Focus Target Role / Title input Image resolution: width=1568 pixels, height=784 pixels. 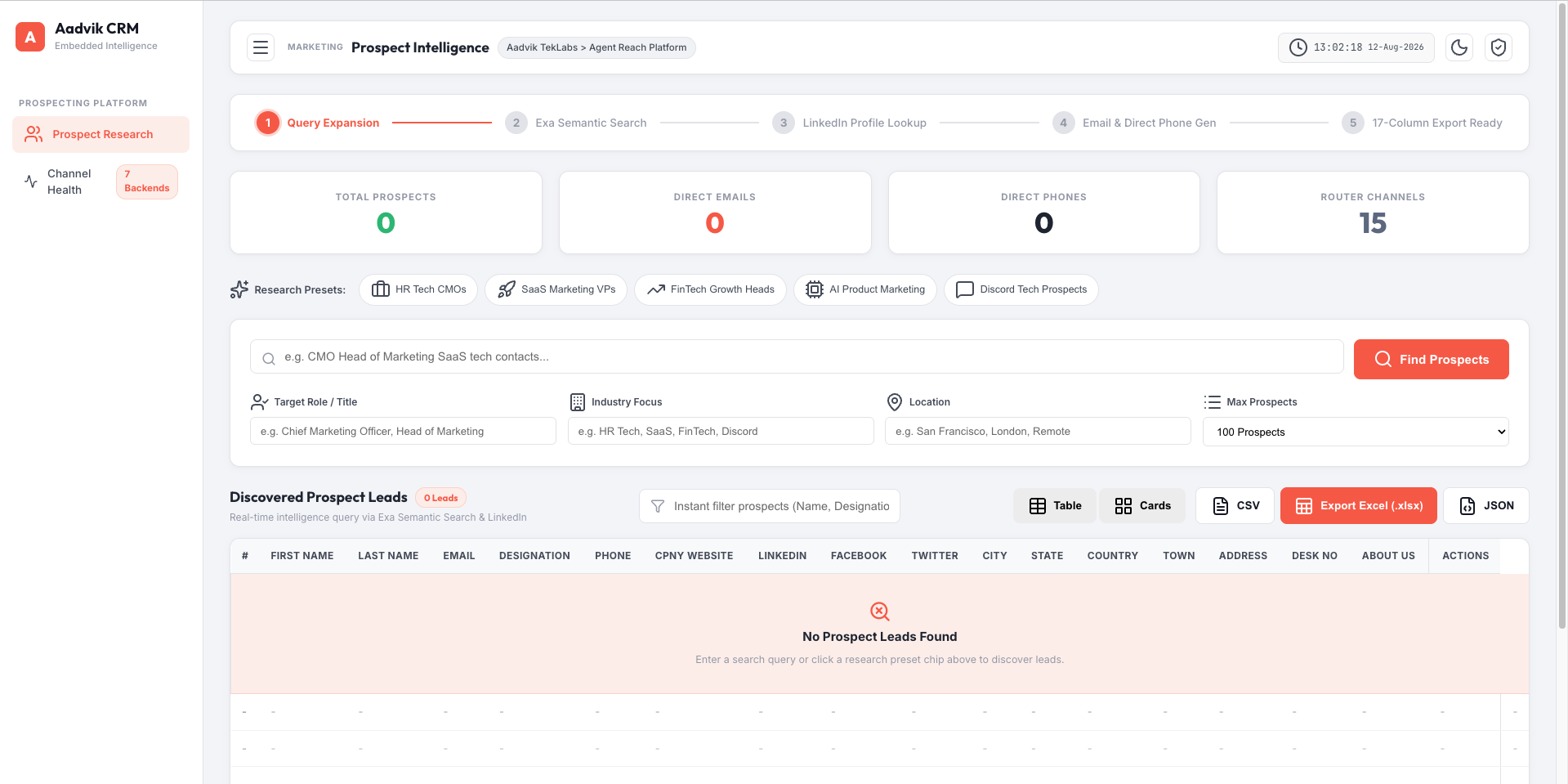[403, 431]
